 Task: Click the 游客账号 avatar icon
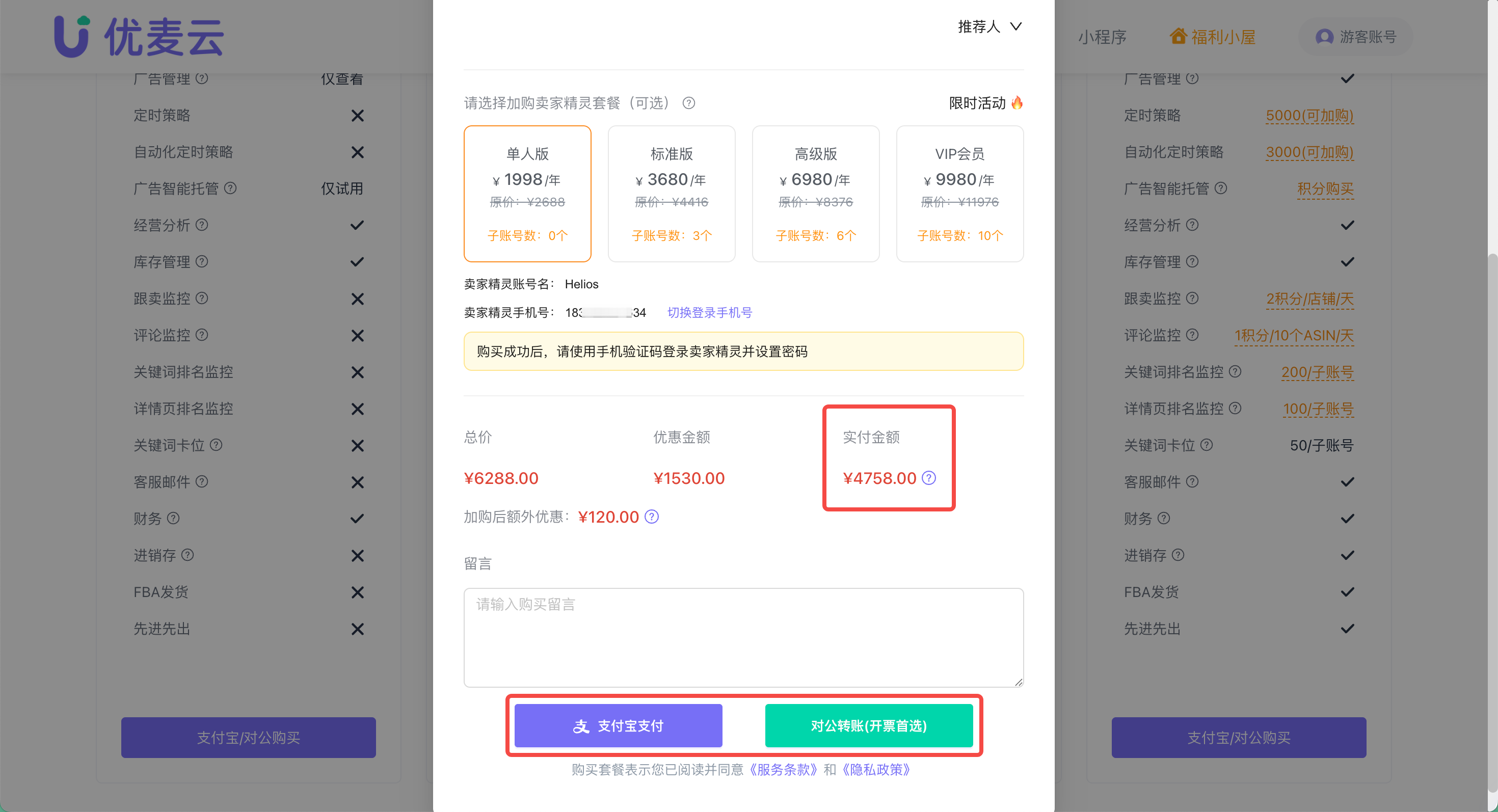coord(1324,37)
